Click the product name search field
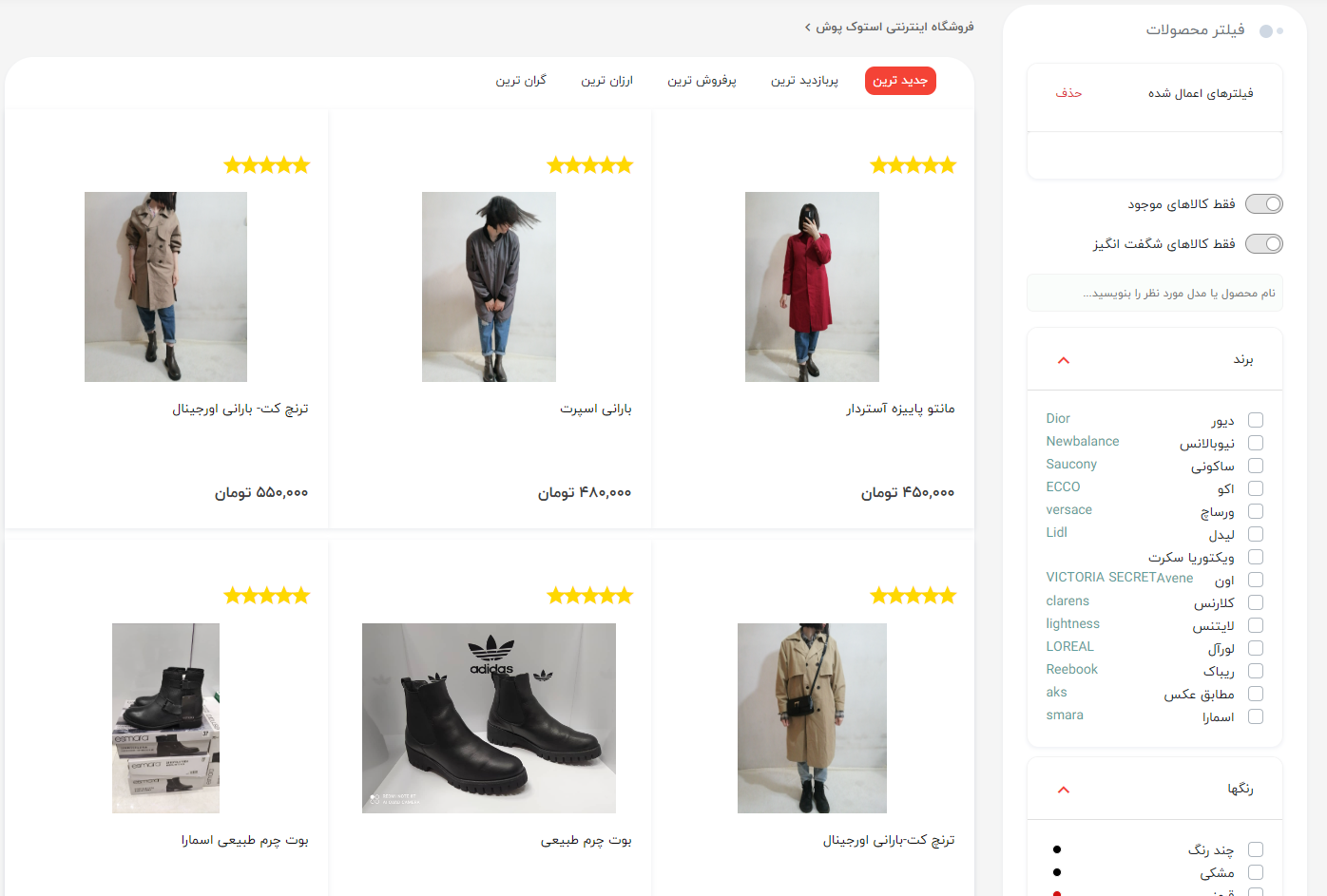Image resolution: width=1327 pixels, height=896 pixels. [1154, 294]
